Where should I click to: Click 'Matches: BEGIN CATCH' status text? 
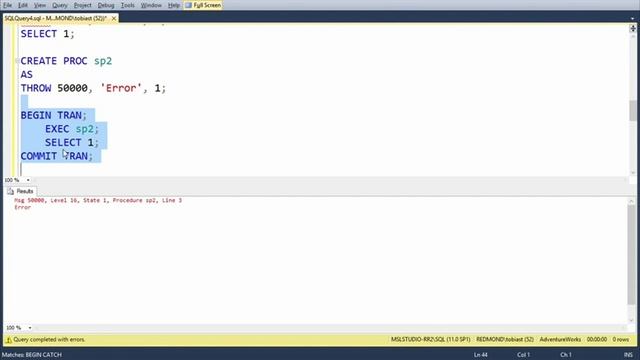(x=32, y=355)
